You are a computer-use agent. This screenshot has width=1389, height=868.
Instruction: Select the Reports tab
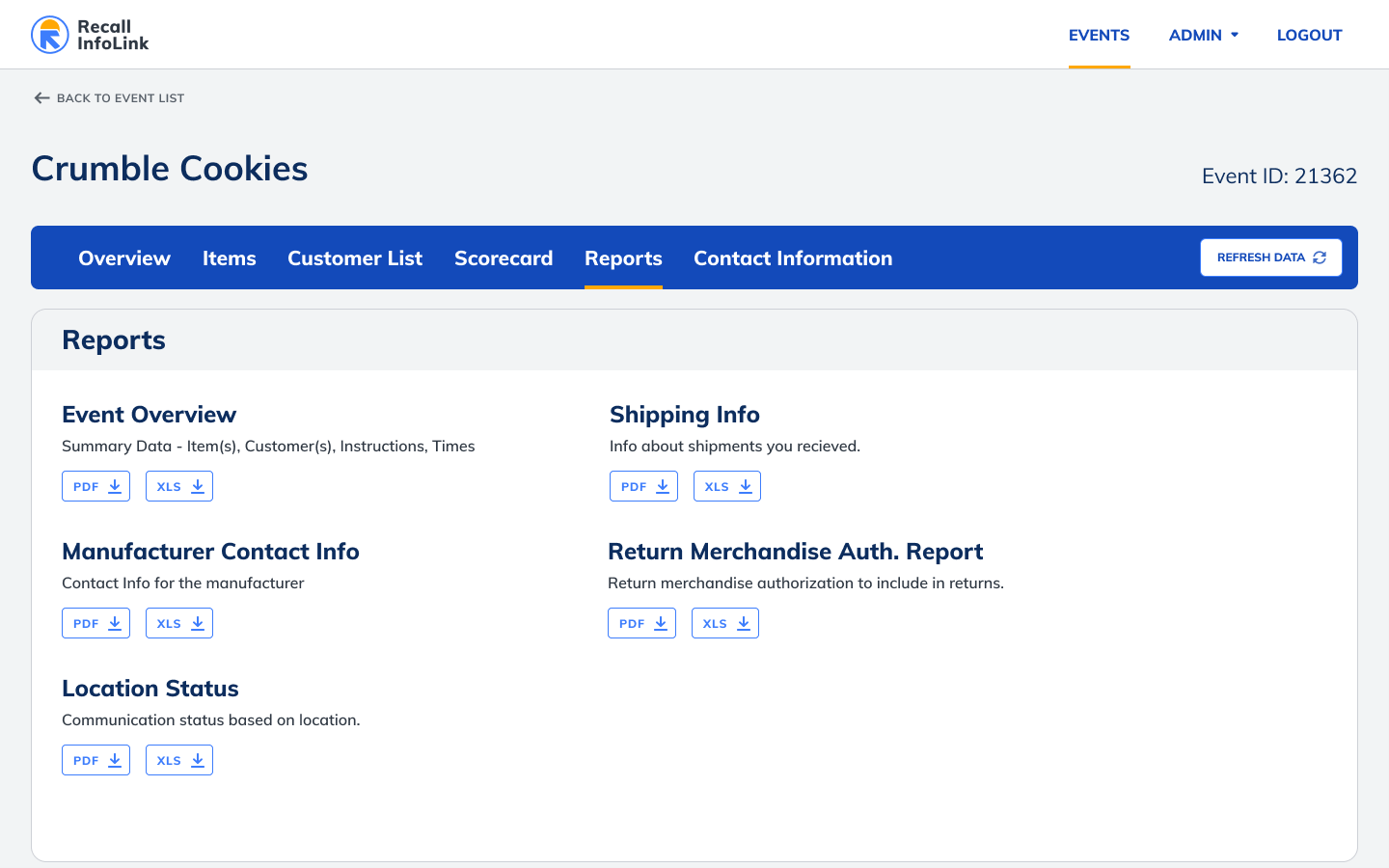coord(623,258)
